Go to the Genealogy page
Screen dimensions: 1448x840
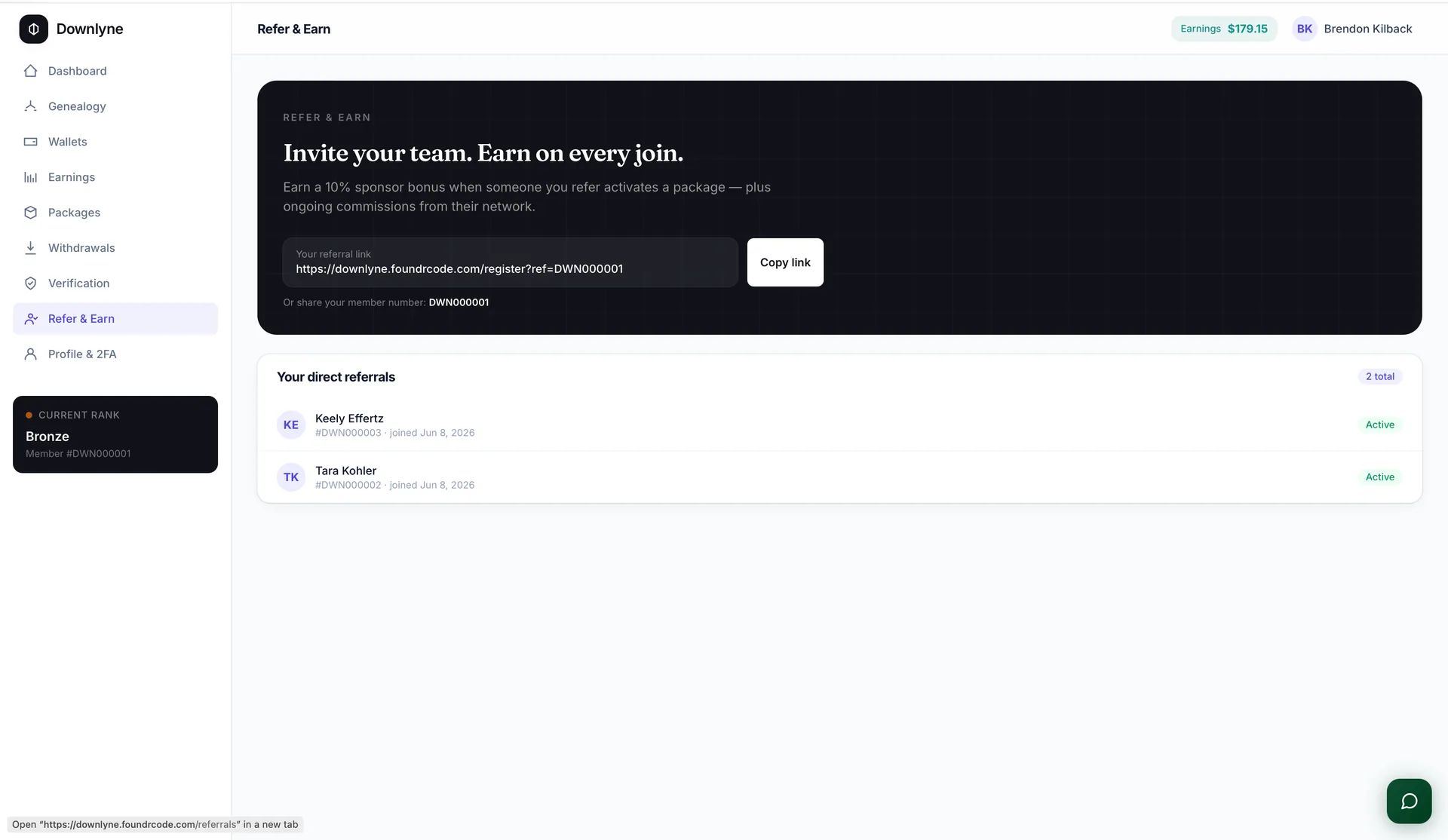[x=115, y=106]
